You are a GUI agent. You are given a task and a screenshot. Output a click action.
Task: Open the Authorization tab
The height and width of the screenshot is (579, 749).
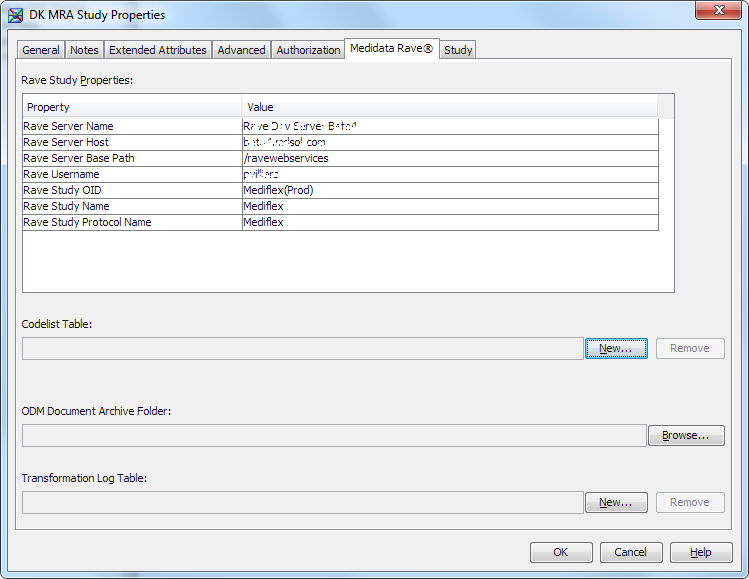coord(308,50)
